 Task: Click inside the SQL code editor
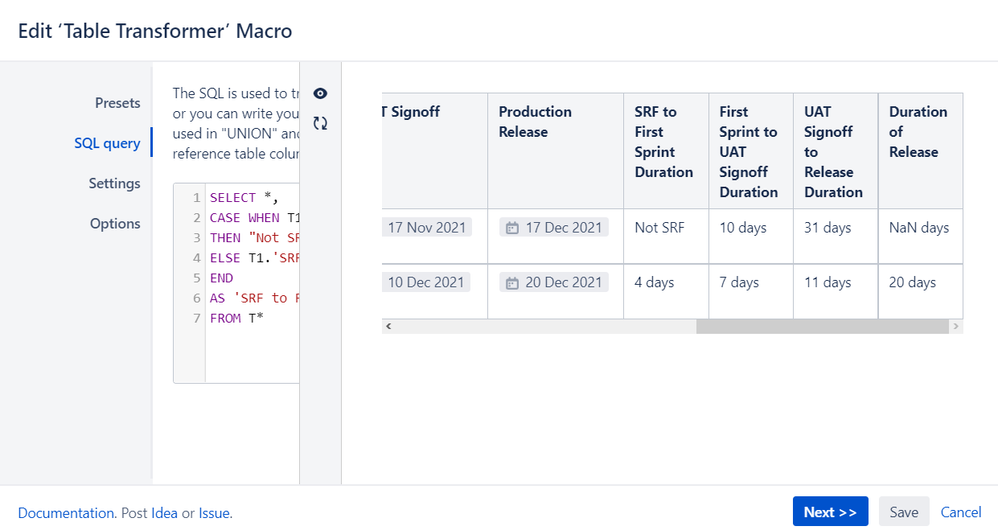click(252, 340)
